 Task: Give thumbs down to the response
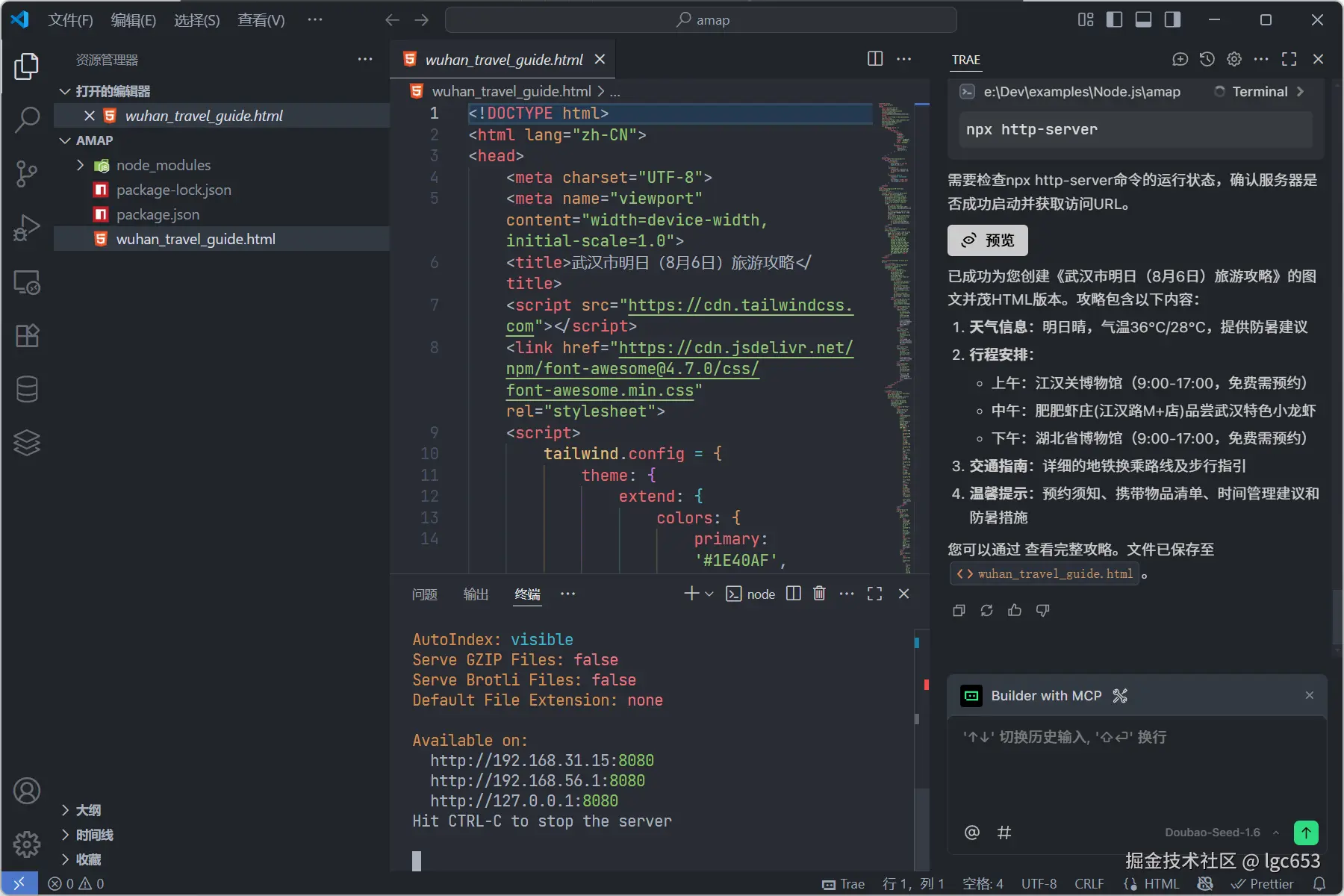(1043, 611)
